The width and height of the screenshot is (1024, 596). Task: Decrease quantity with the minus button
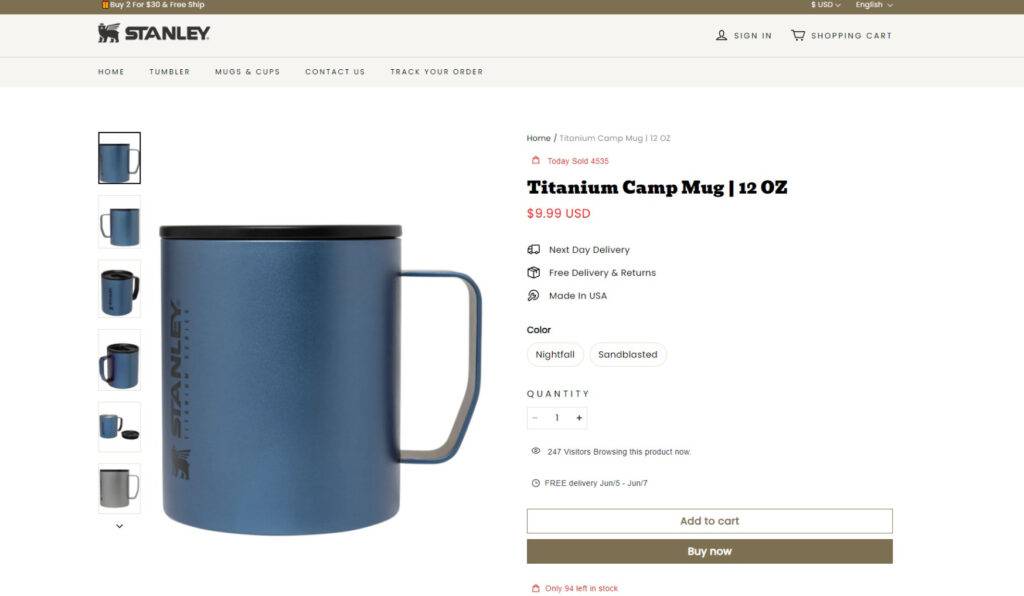point(535,418)
